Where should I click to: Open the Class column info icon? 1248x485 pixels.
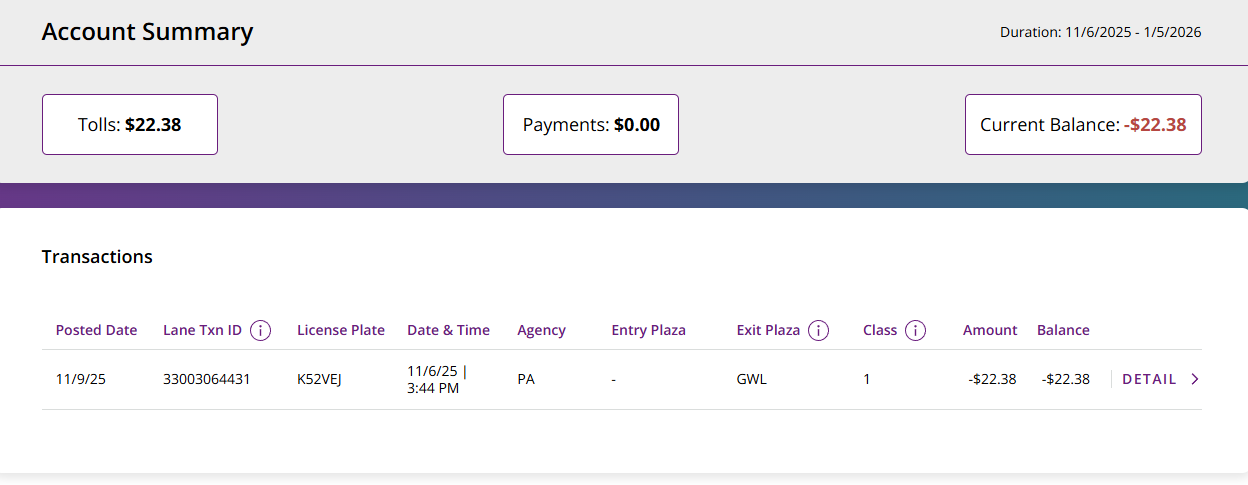pos(915,330)
